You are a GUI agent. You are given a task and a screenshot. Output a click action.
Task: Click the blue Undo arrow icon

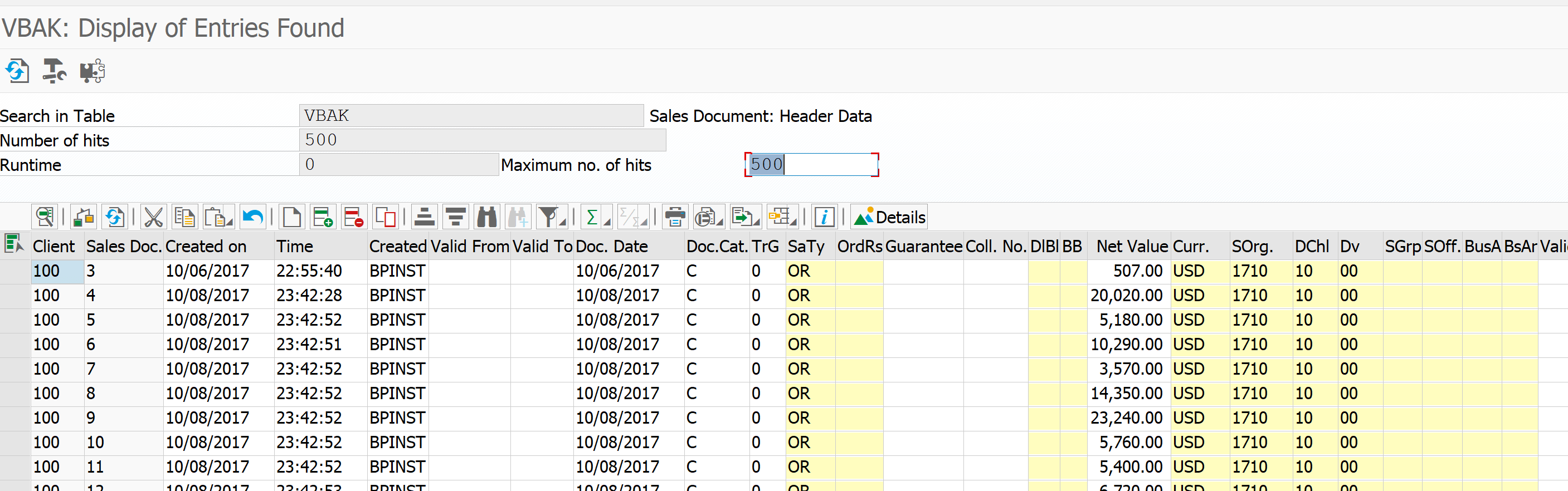pyautogui.click(x=252, y=217)
